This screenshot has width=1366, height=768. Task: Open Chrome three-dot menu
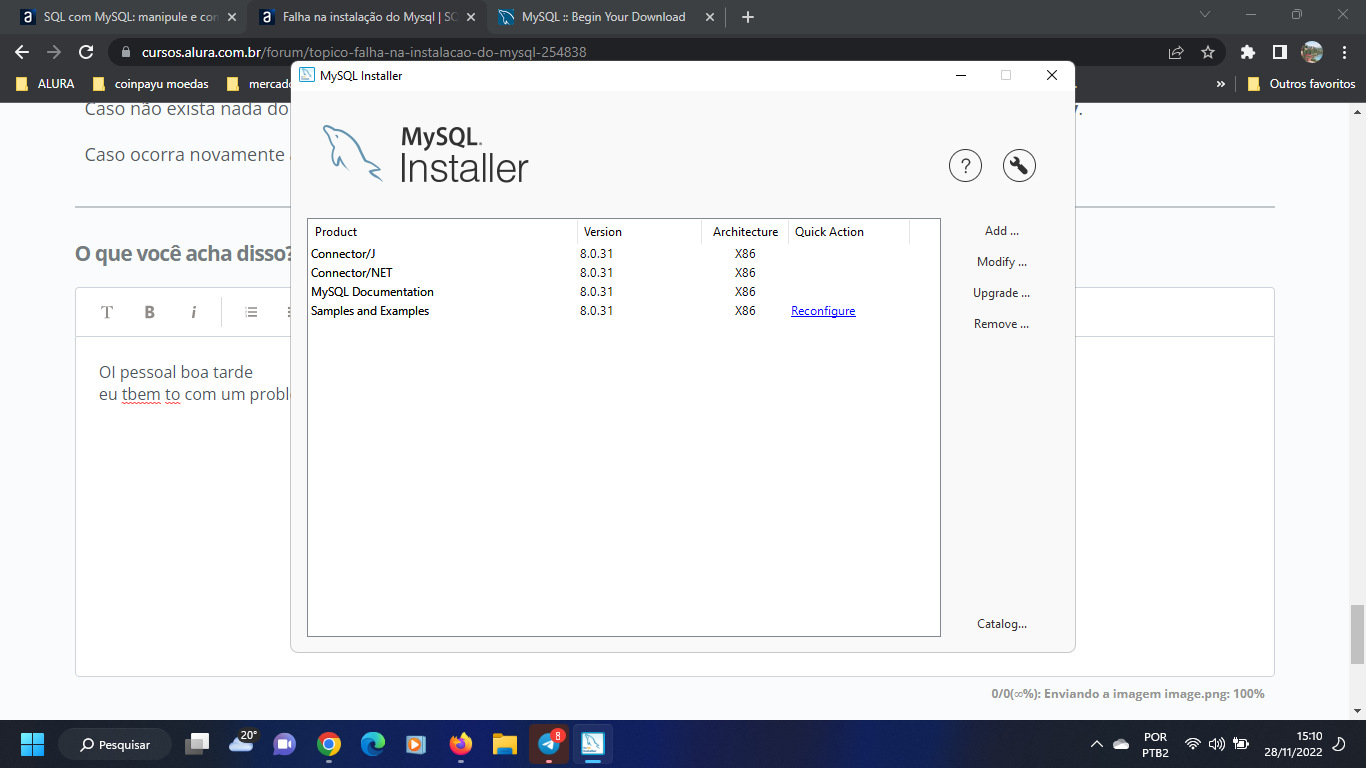pyautogui.click(x=1344, y=52)
